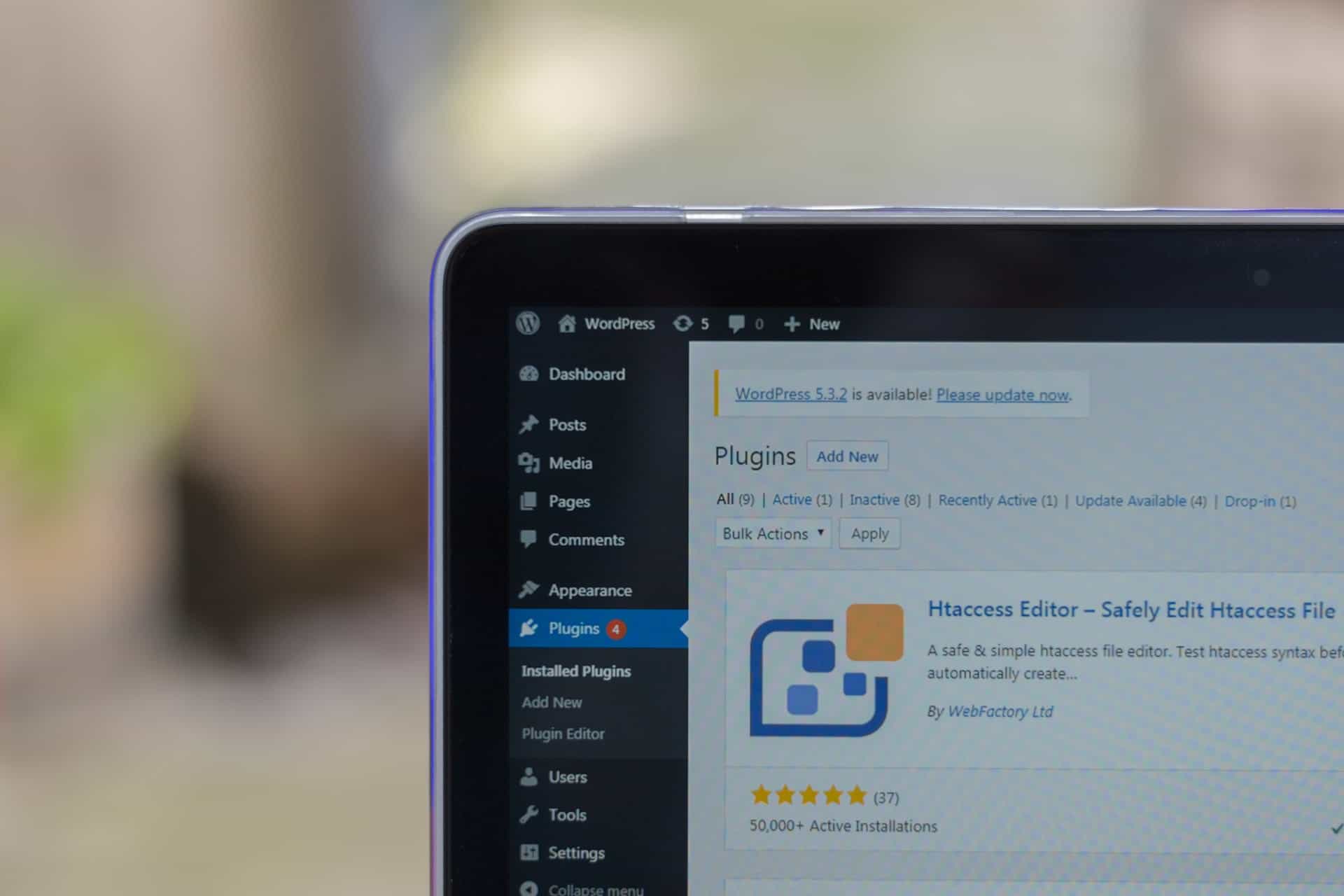This screenshot has height=896, width=1344.
Task: Click the Add New plugin button
Action: [x=845, y=456]
